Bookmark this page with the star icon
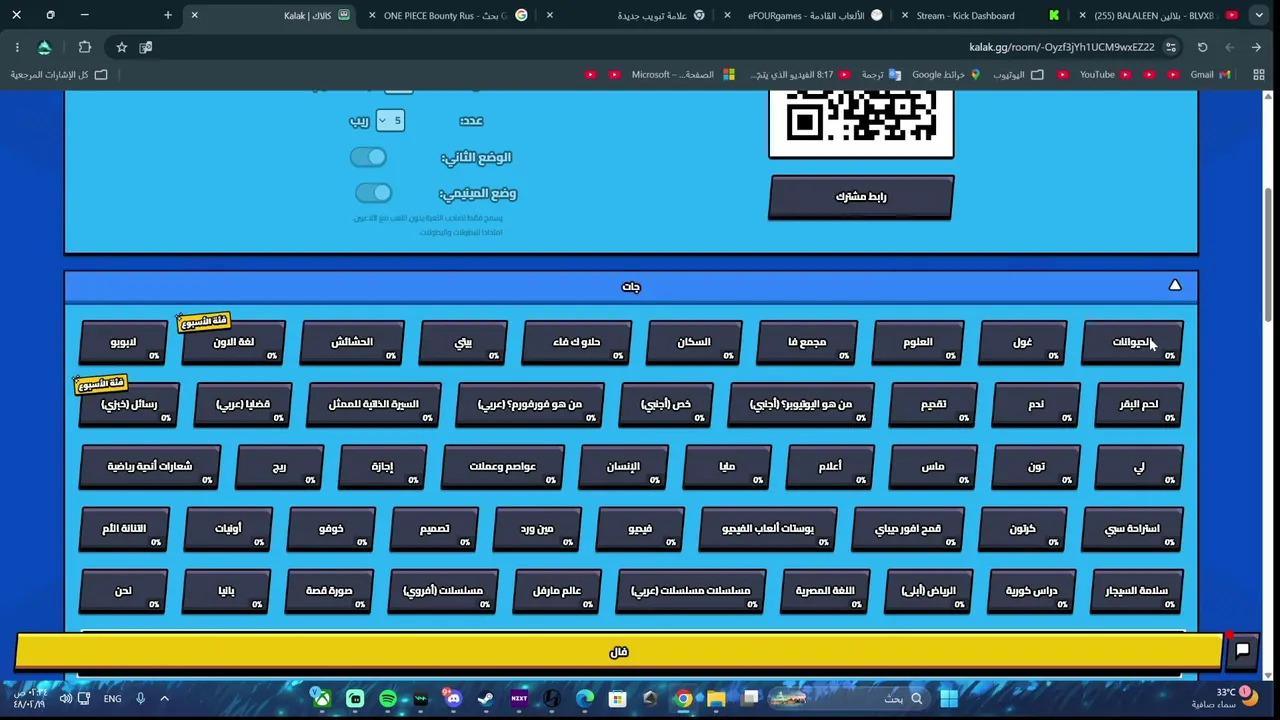 point(121,47)
